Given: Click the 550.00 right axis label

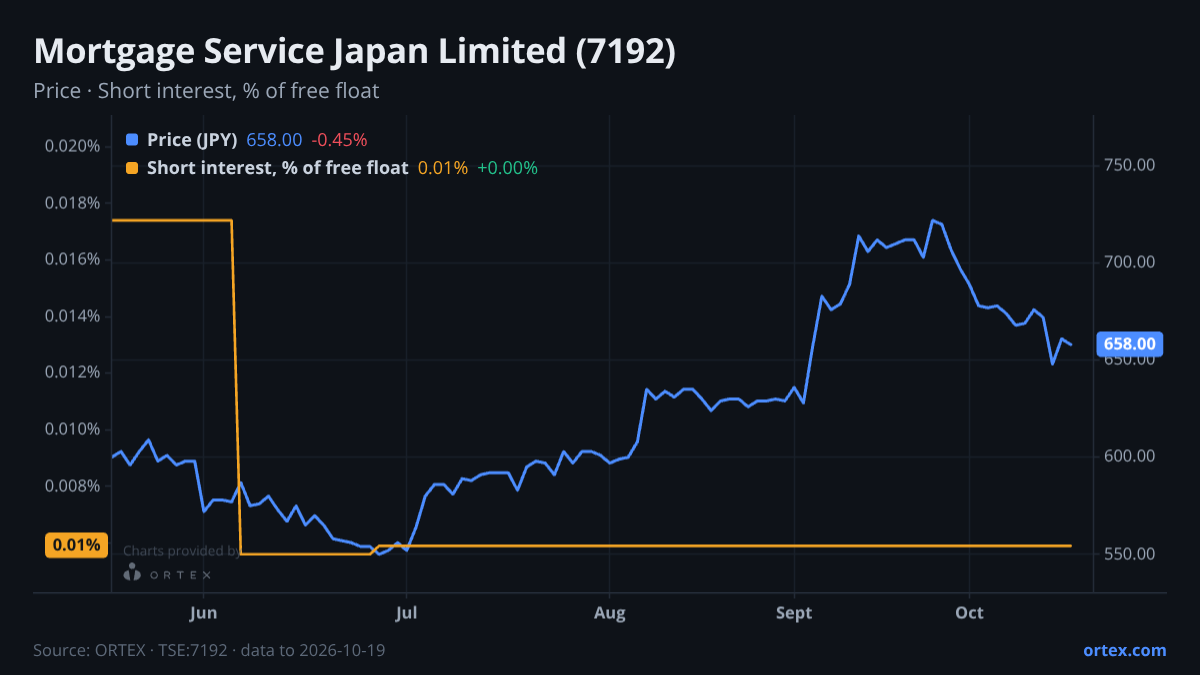Looking at the screenshot, I should coord(1129,553).
